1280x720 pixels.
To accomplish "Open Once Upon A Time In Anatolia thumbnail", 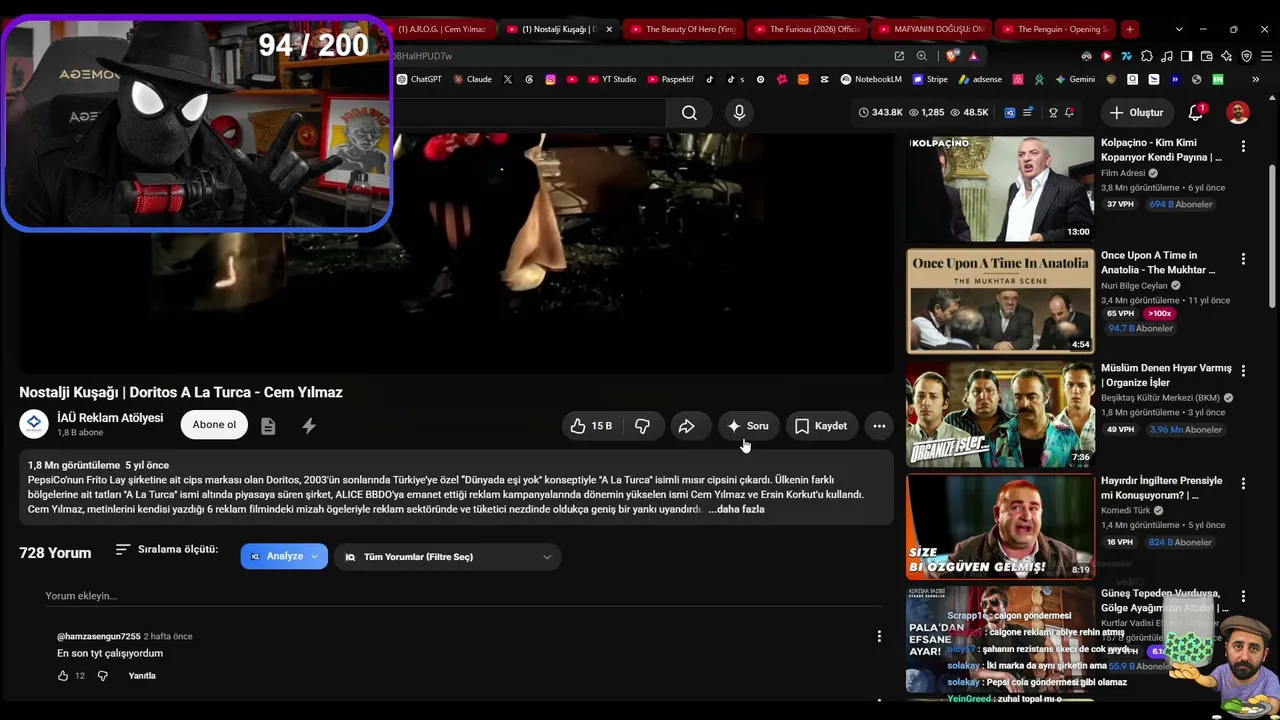I will tap(1000, 301).
